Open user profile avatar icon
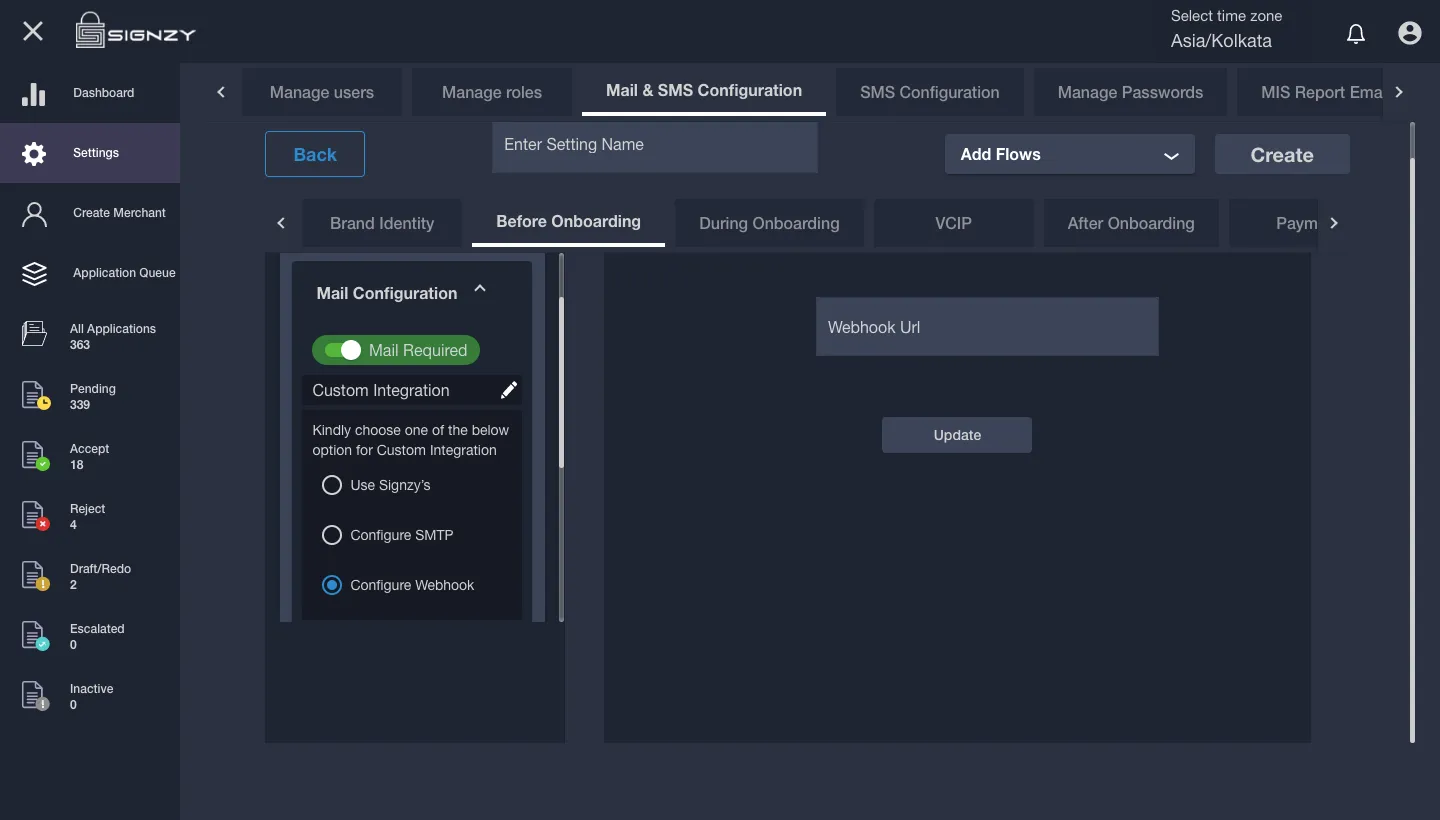Image resolution: width=1440 pixels, height=820 pixels. click(1410, 33)
